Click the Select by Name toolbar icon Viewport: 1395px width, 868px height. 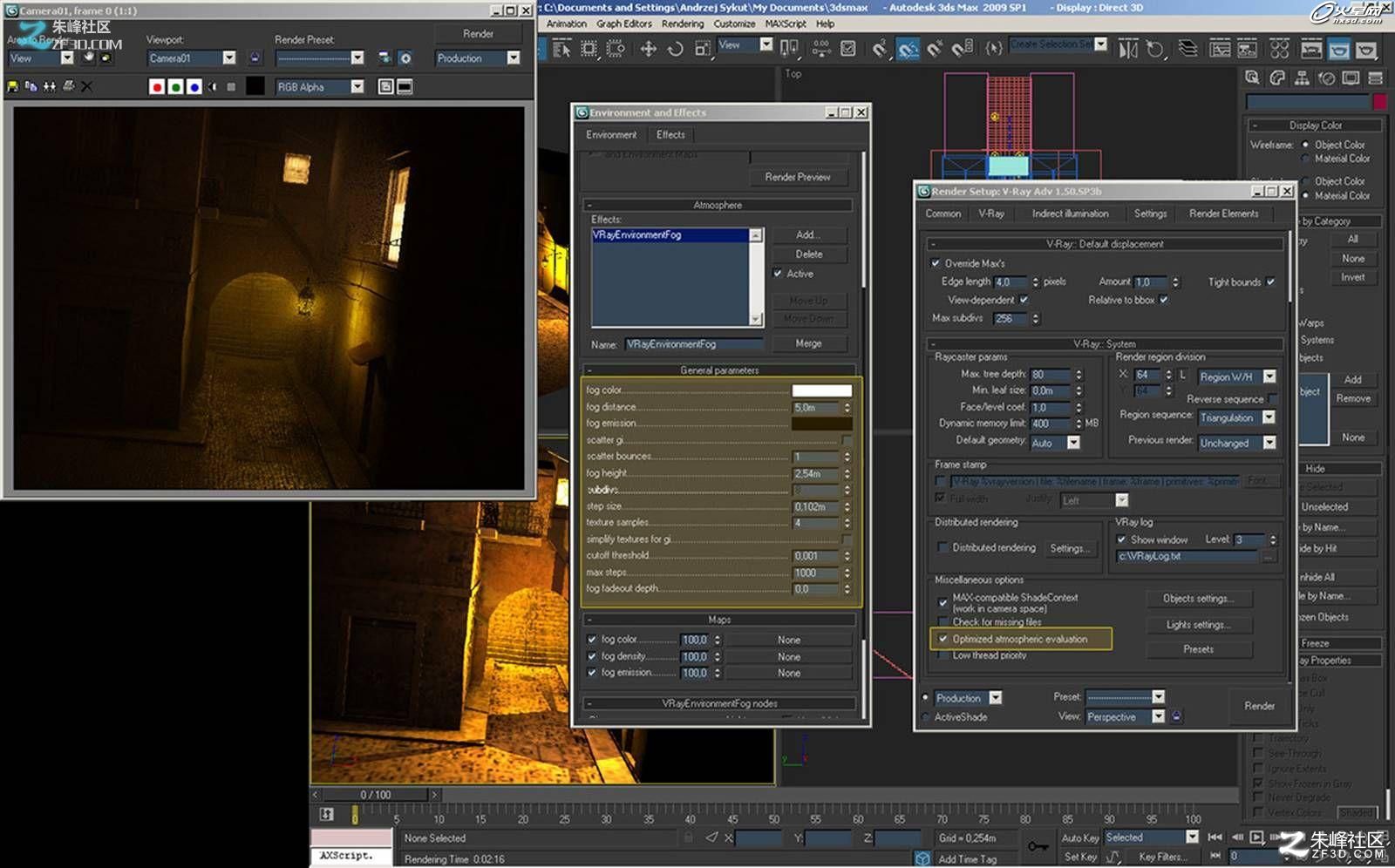(x=561, y=49)
